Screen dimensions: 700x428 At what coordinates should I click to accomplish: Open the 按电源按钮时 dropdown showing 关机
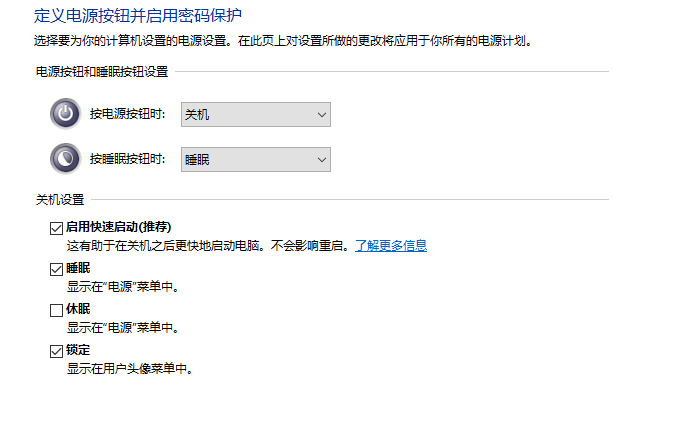point(255,115)
